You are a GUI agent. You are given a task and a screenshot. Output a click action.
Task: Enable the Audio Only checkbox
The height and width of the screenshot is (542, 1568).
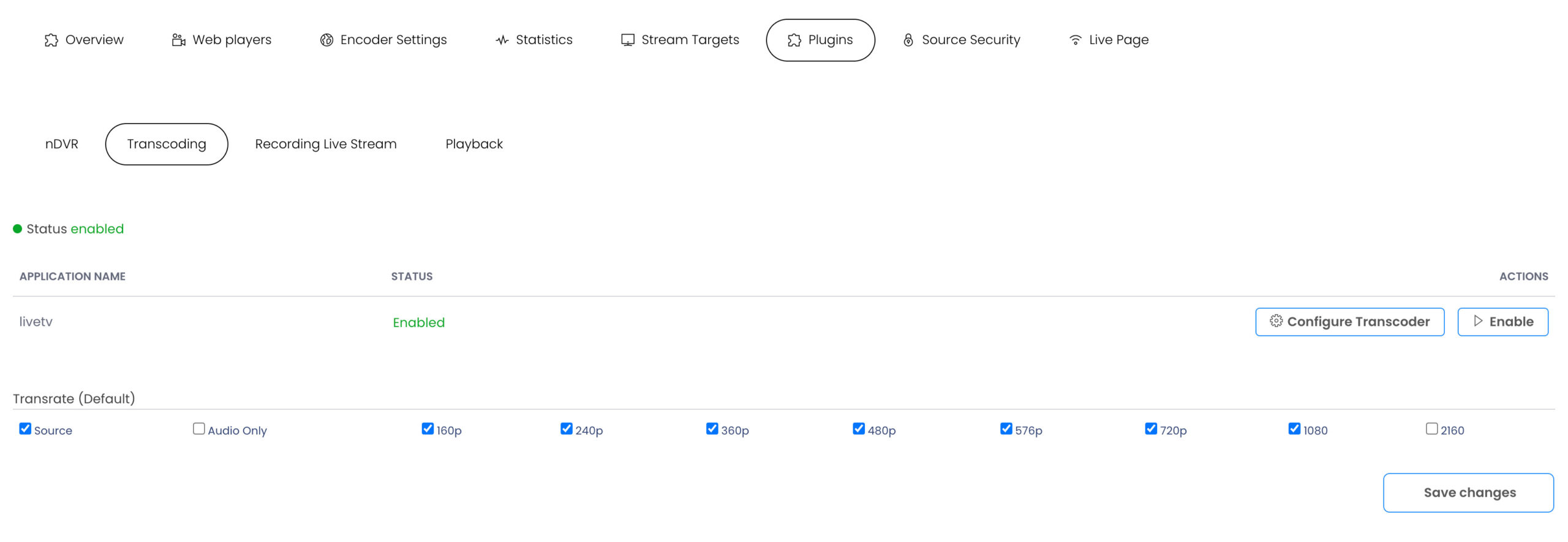(199, 429)
